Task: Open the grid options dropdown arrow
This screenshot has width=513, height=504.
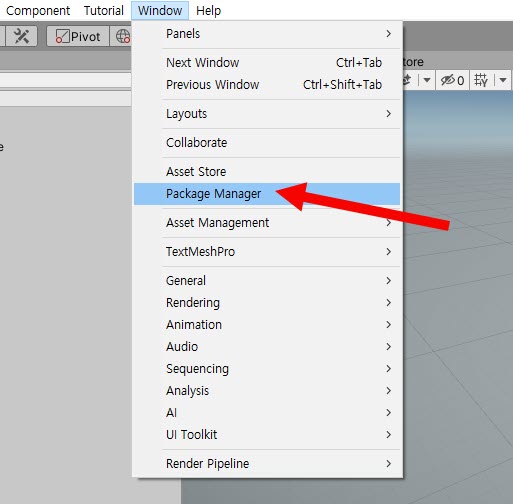Action: [x=503, y=80]
